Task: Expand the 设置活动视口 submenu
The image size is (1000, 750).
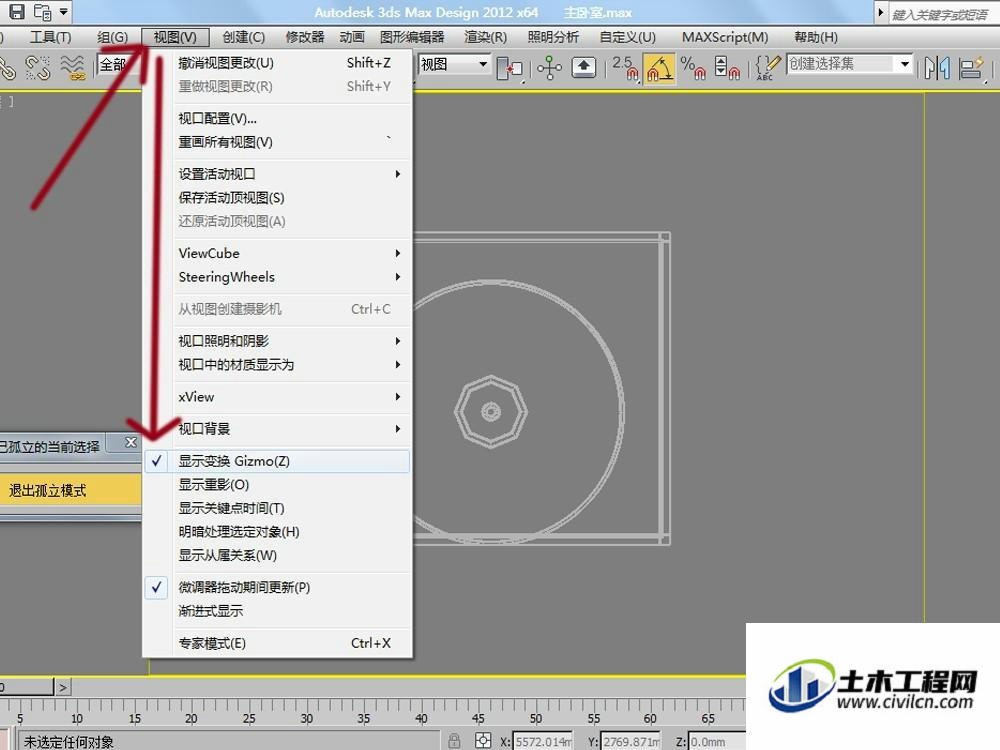Action: click(277, 174)
